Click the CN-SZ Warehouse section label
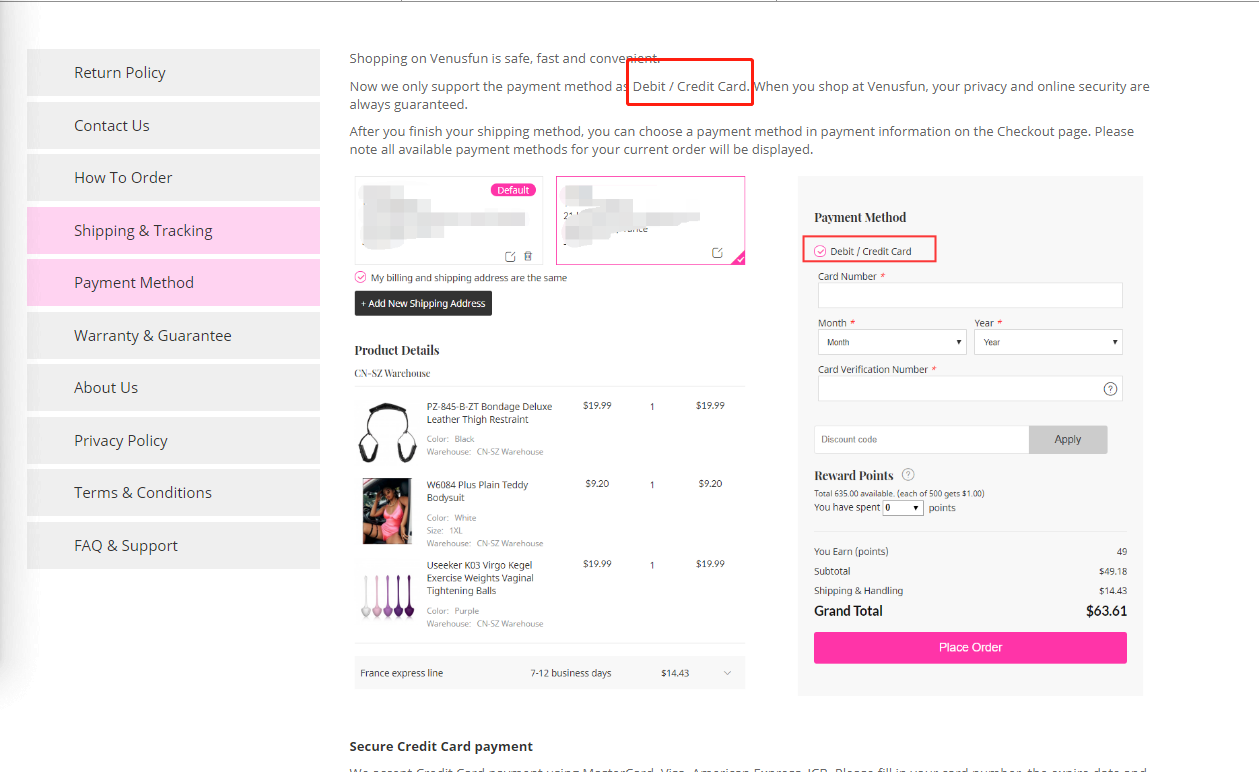 [392, 373]
